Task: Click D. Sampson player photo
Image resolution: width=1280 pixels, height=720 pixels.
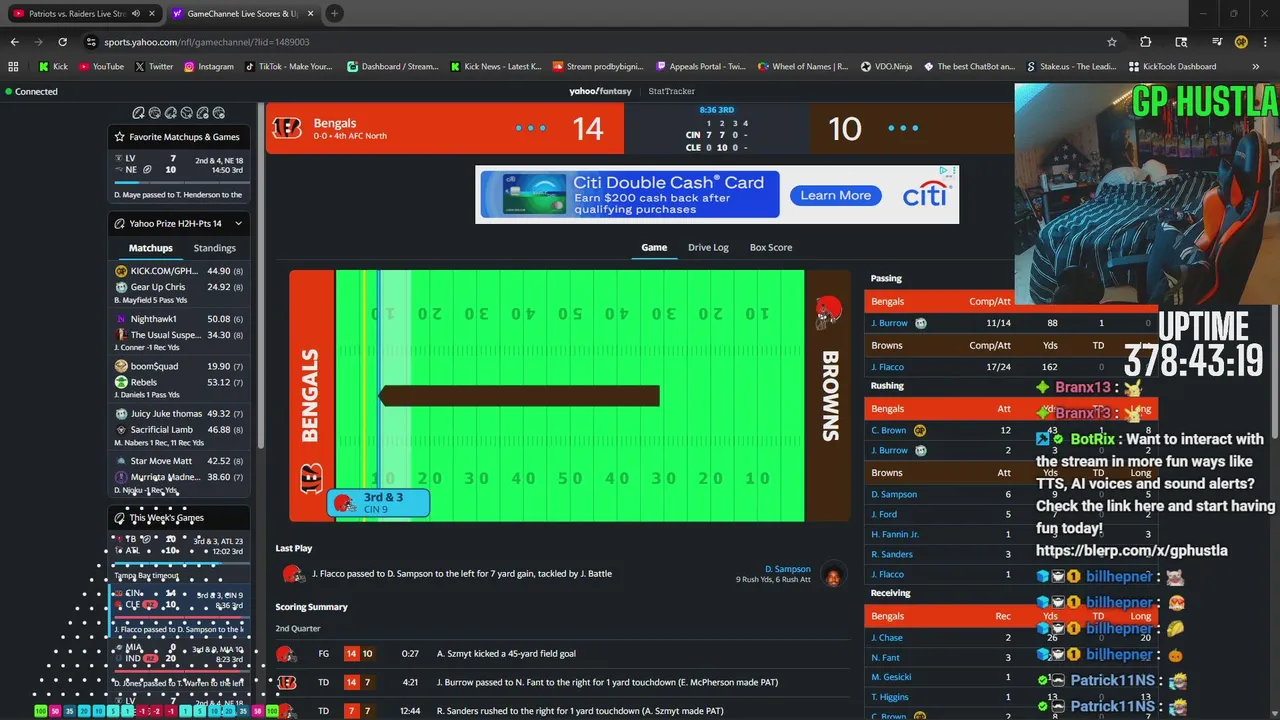Action: 832,575
